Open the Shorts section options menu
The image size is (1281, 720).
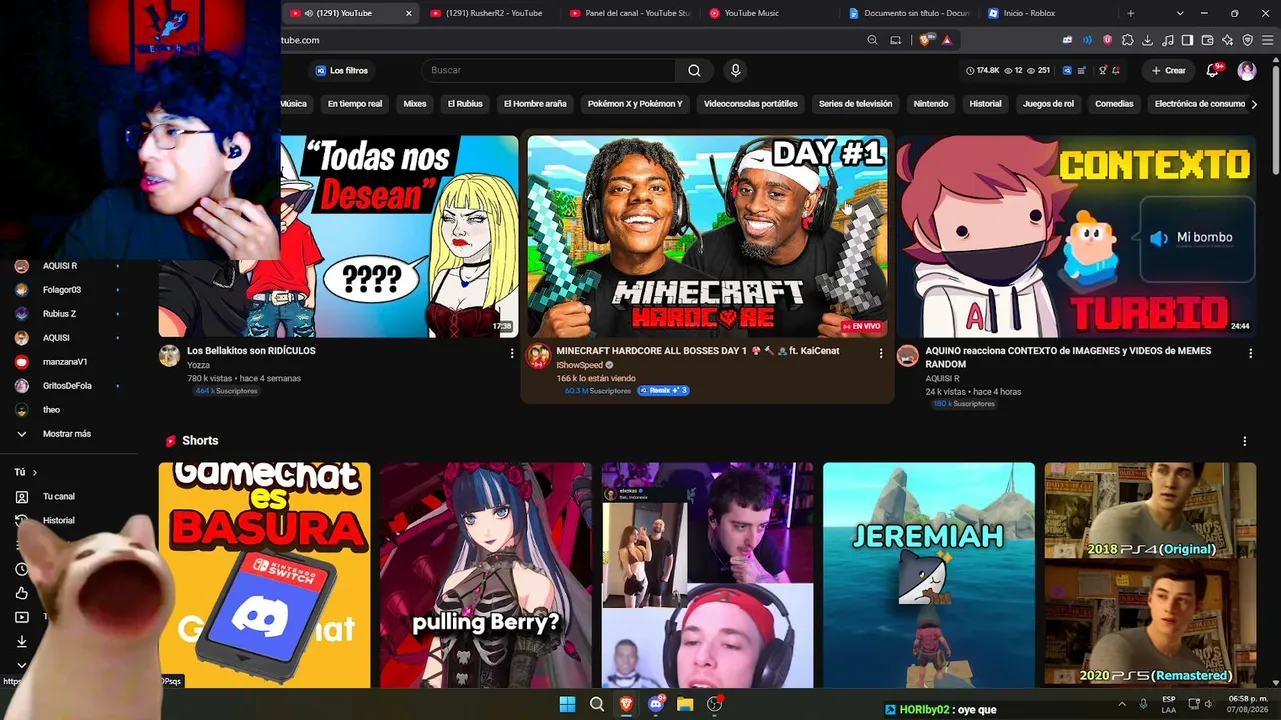tap(1245, 441)
